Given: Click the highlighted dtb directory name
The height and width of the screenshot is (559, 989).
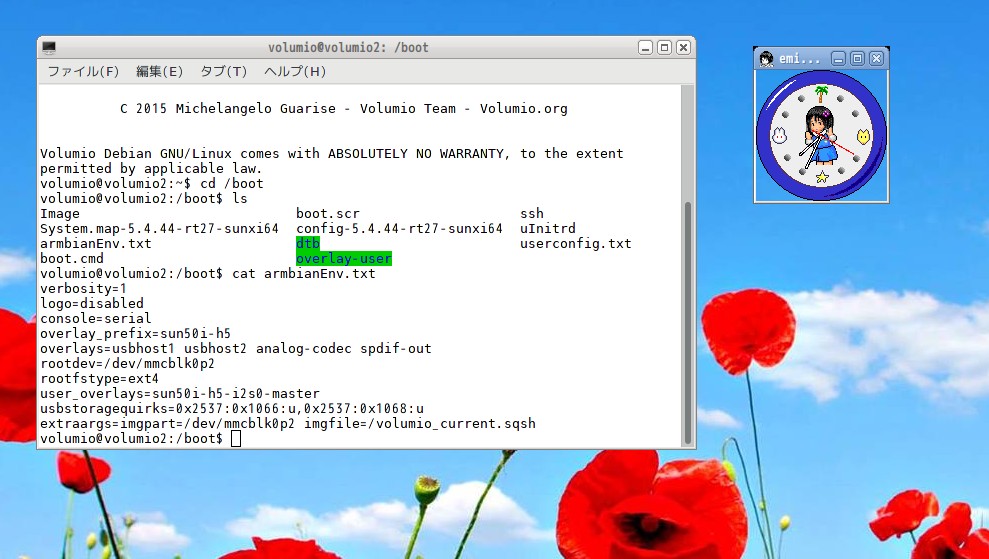Looking at the screenshot, I should click(x=307, y=243).
